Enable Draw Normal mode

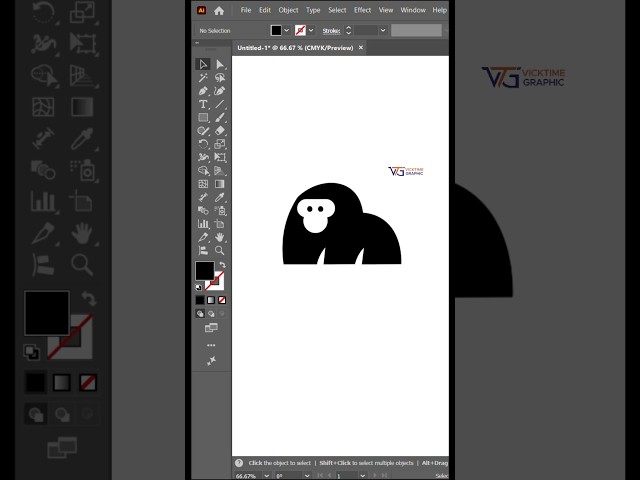(x=200, y=313)
